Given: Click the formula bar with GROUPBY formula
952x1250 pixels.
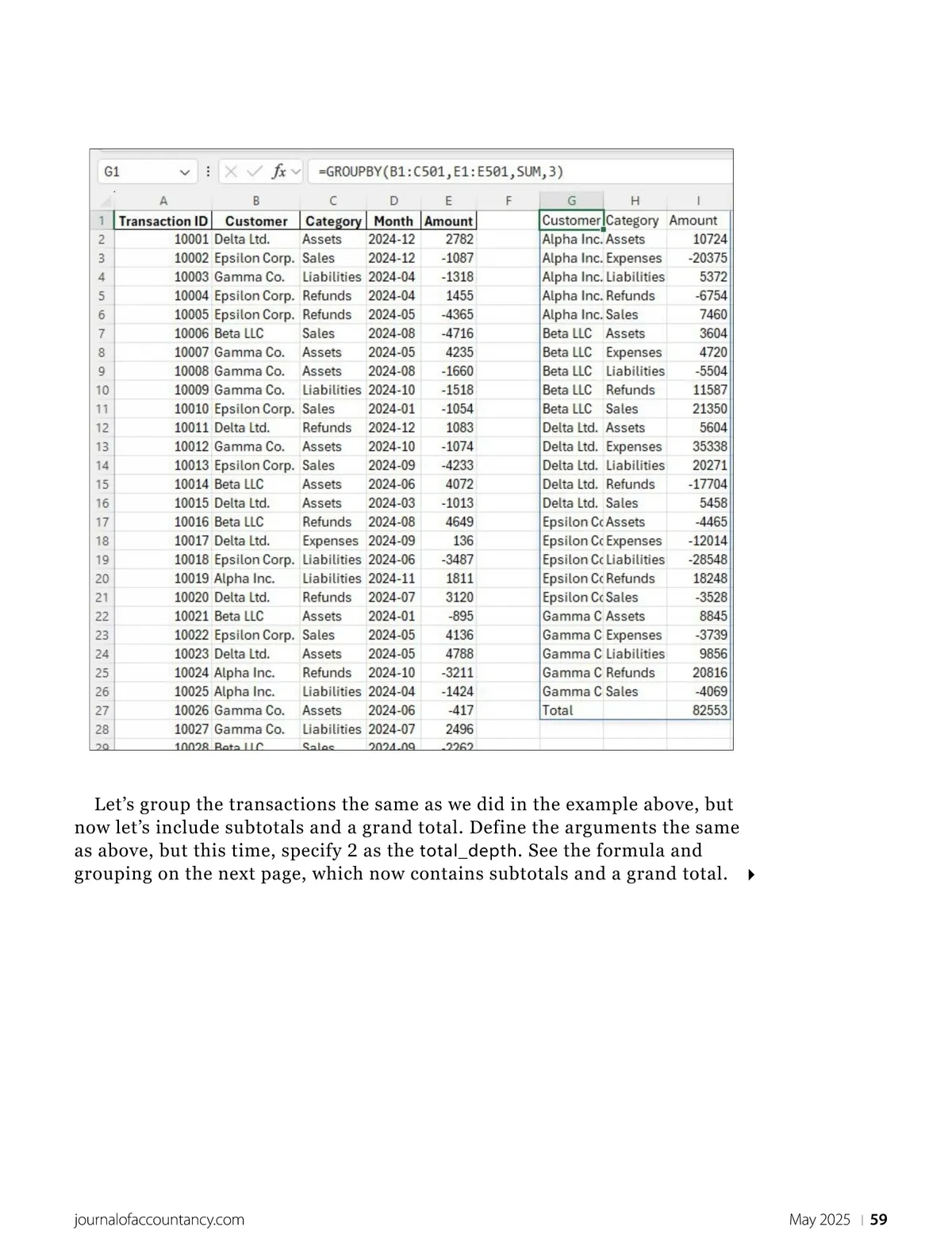Looking at the screenshot, I should coord(516,171).
